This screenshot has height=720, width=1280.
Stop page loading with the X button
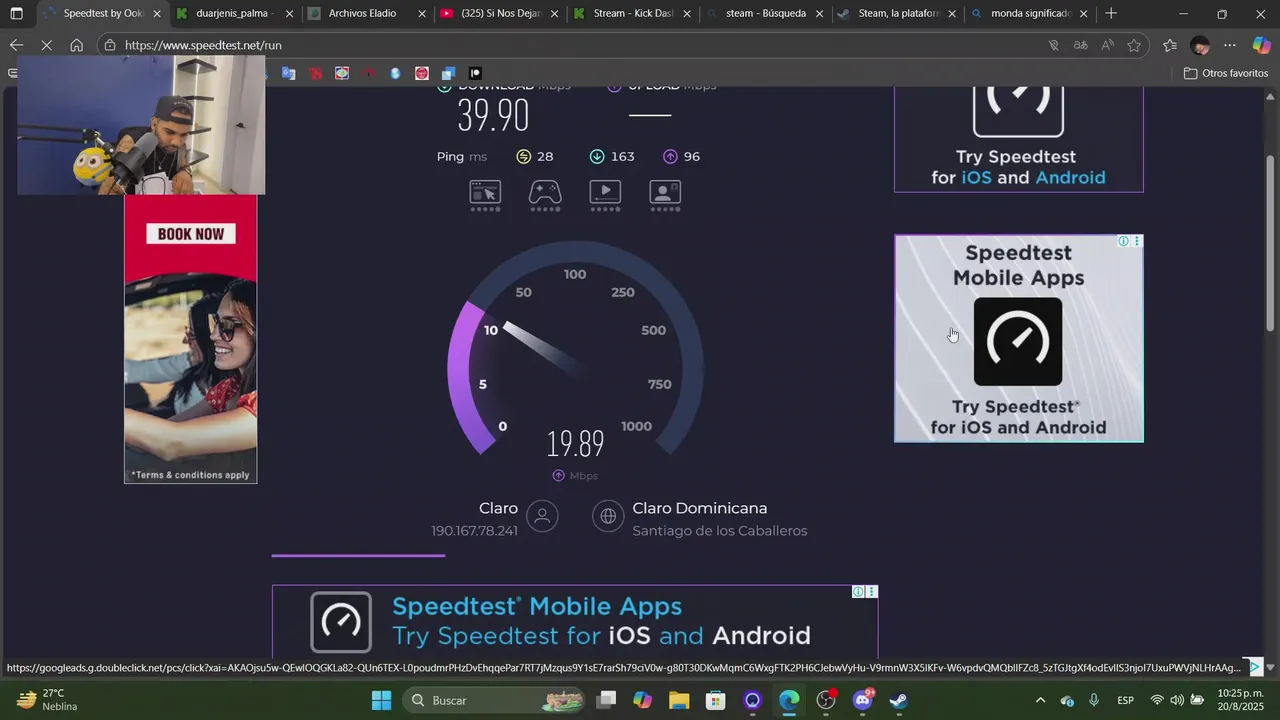[47, 45]
